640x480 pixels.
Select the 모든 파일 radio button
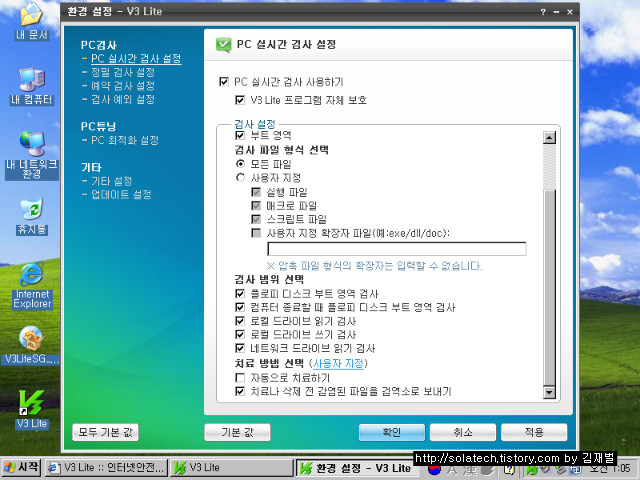point(240,164)
